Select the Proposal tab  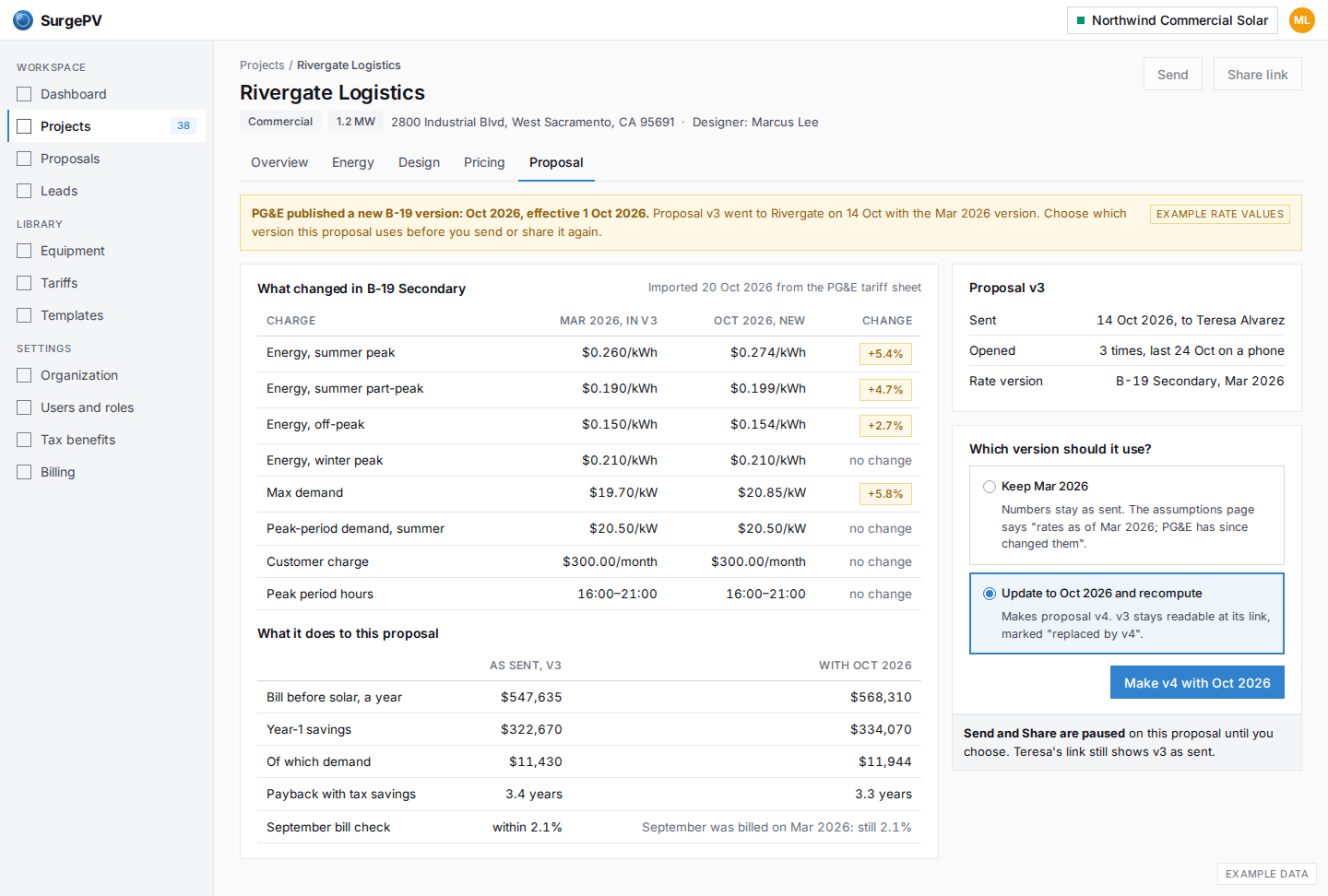556,162
